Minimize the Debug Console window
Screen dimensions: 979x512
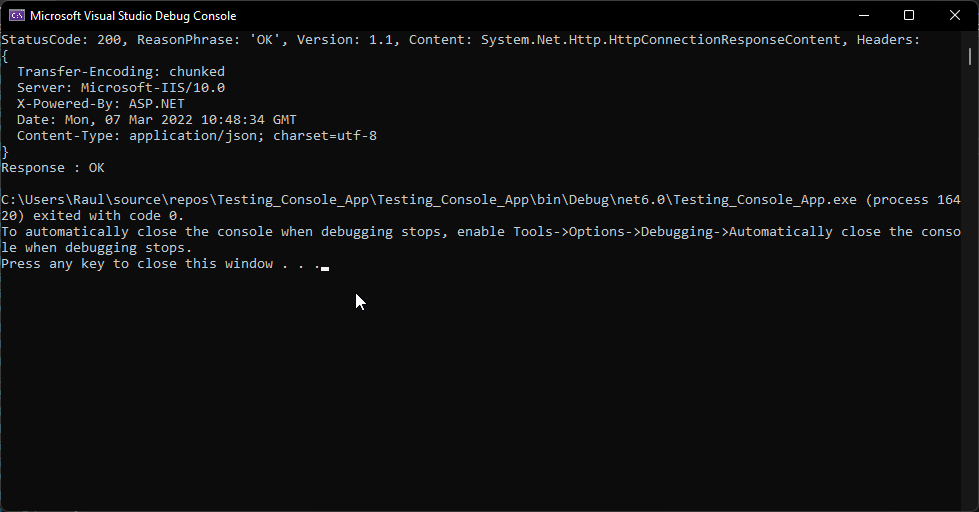pyautogui.click(x=864, y=16)
